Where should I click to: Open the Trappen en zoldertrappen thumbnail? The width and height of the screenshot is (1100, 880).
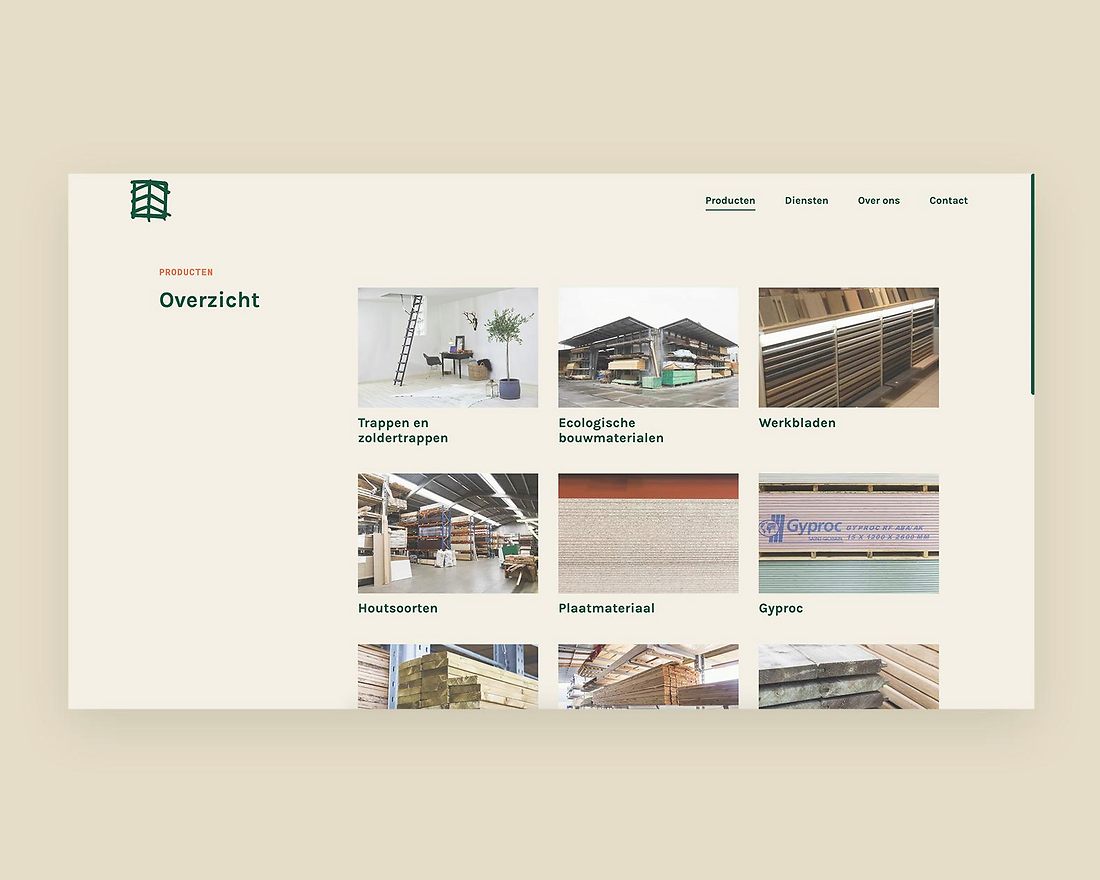coord(448,347)
